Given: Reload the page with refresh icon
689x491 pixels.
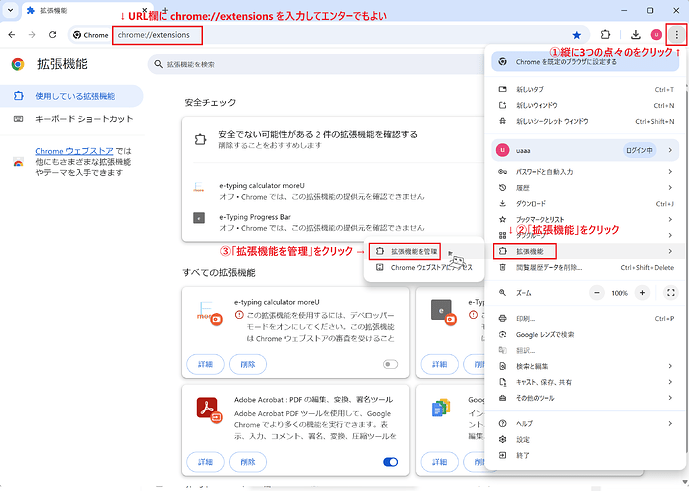Looking at the screenshot, I should pyautogui.click(x=52, y=35).
